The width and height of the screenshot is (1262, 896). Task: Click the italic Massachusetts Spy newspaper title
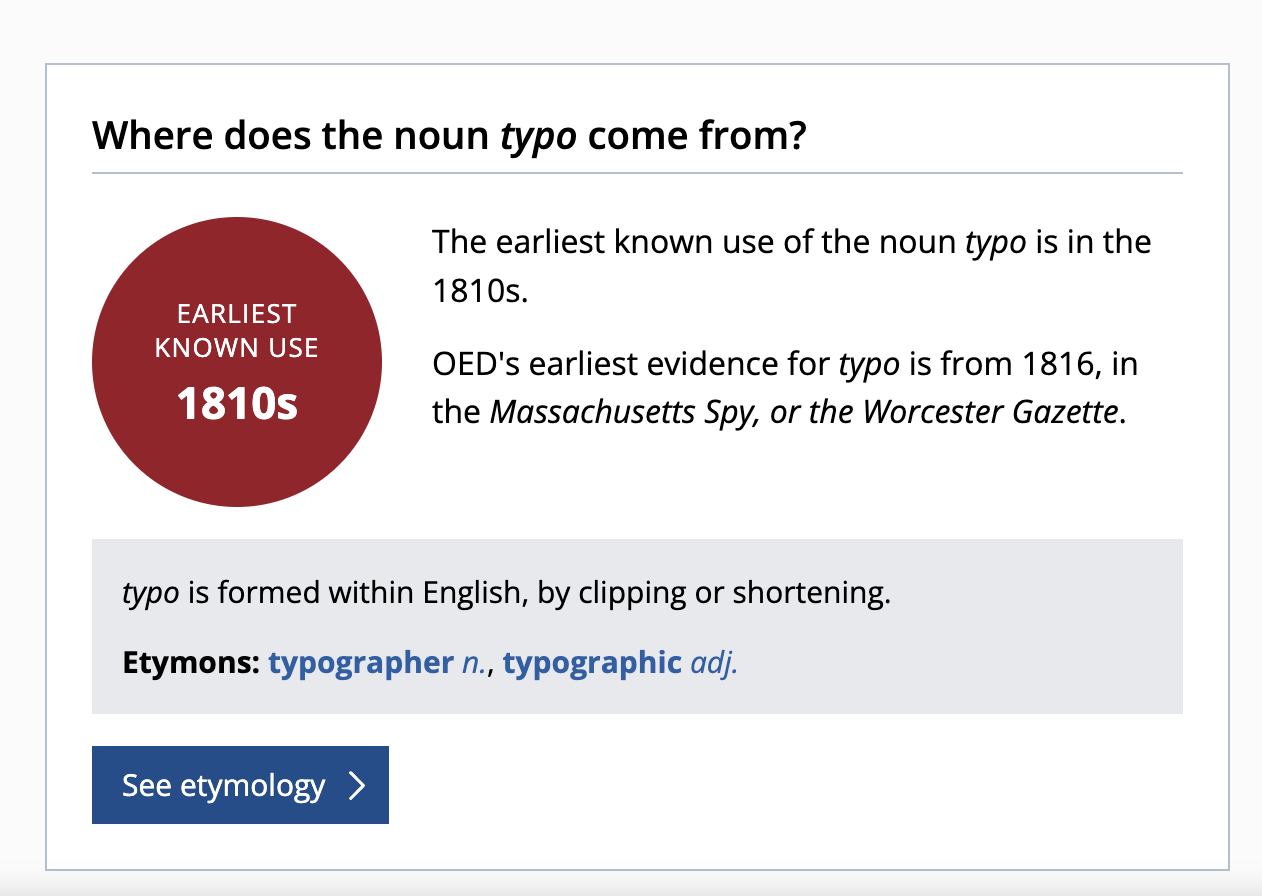pos(620,412)
